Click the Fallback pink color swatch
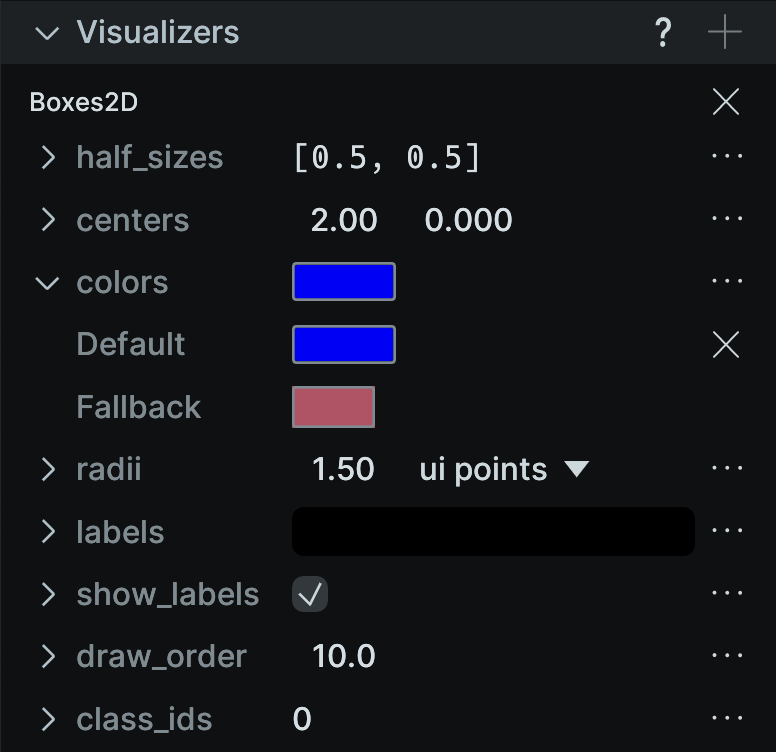This screenshot has width=776, height=752. [x=334, y=407]
